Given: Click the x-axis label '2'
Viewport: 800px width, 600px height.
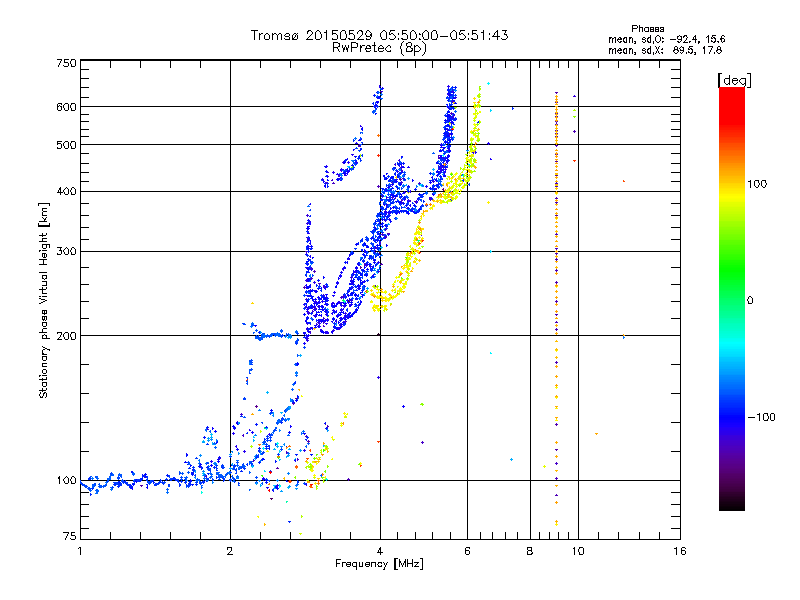Looking at the screenshot, I should click(230, 551).
